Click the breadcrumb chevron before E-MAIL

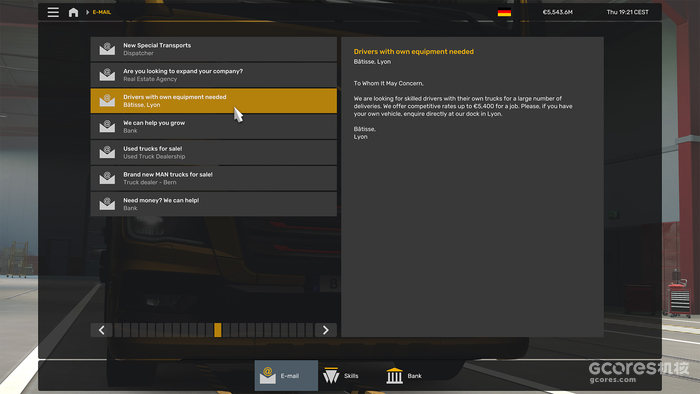coord(87,12)
